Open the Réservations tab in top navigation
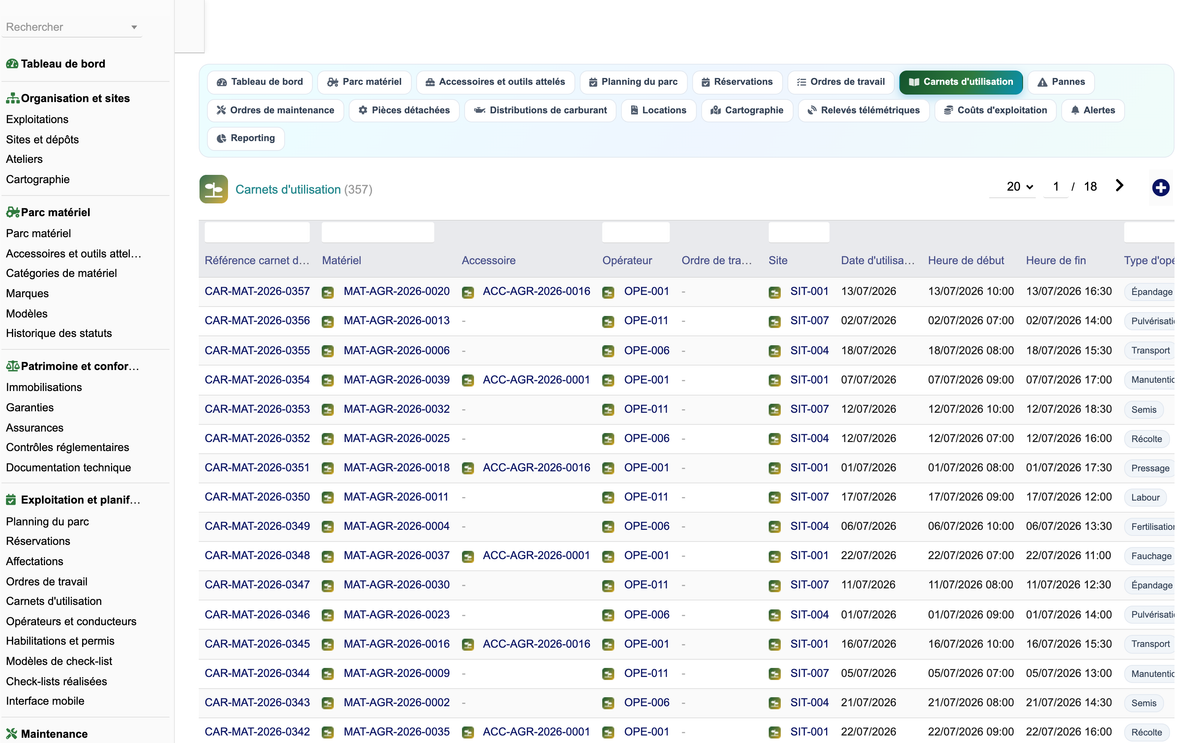The width and height of the screenshot is (1200, 743). 737,82
